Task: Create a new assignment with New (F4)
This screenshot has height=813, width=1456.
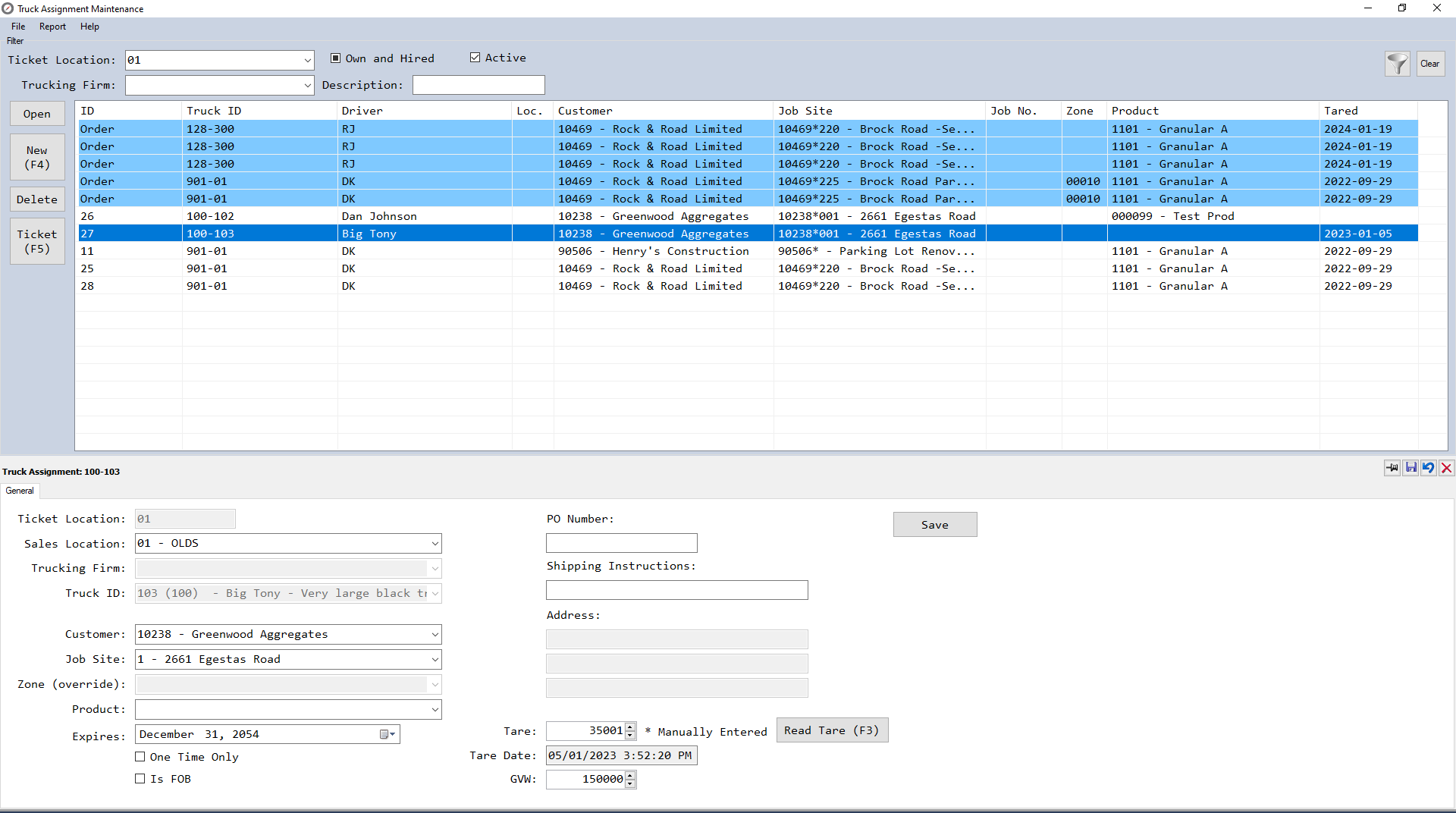Action: pyautogui.click(x=37, y=158)
